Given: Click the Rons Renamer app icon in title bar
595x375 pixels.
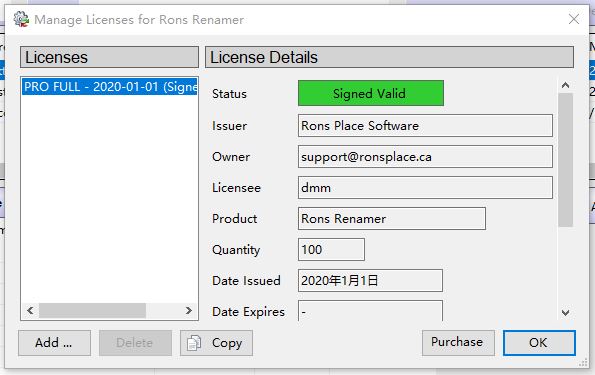Looking at the screenshot, I should (x=21, y=19).
